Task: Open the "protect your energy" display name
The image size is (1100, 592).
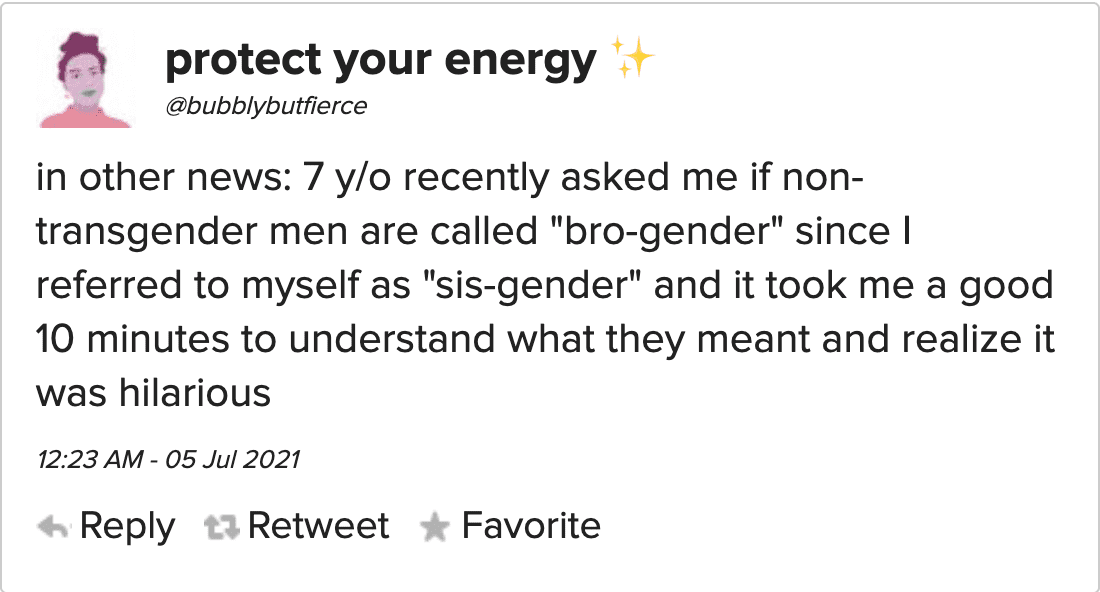Action: (381, 60)
